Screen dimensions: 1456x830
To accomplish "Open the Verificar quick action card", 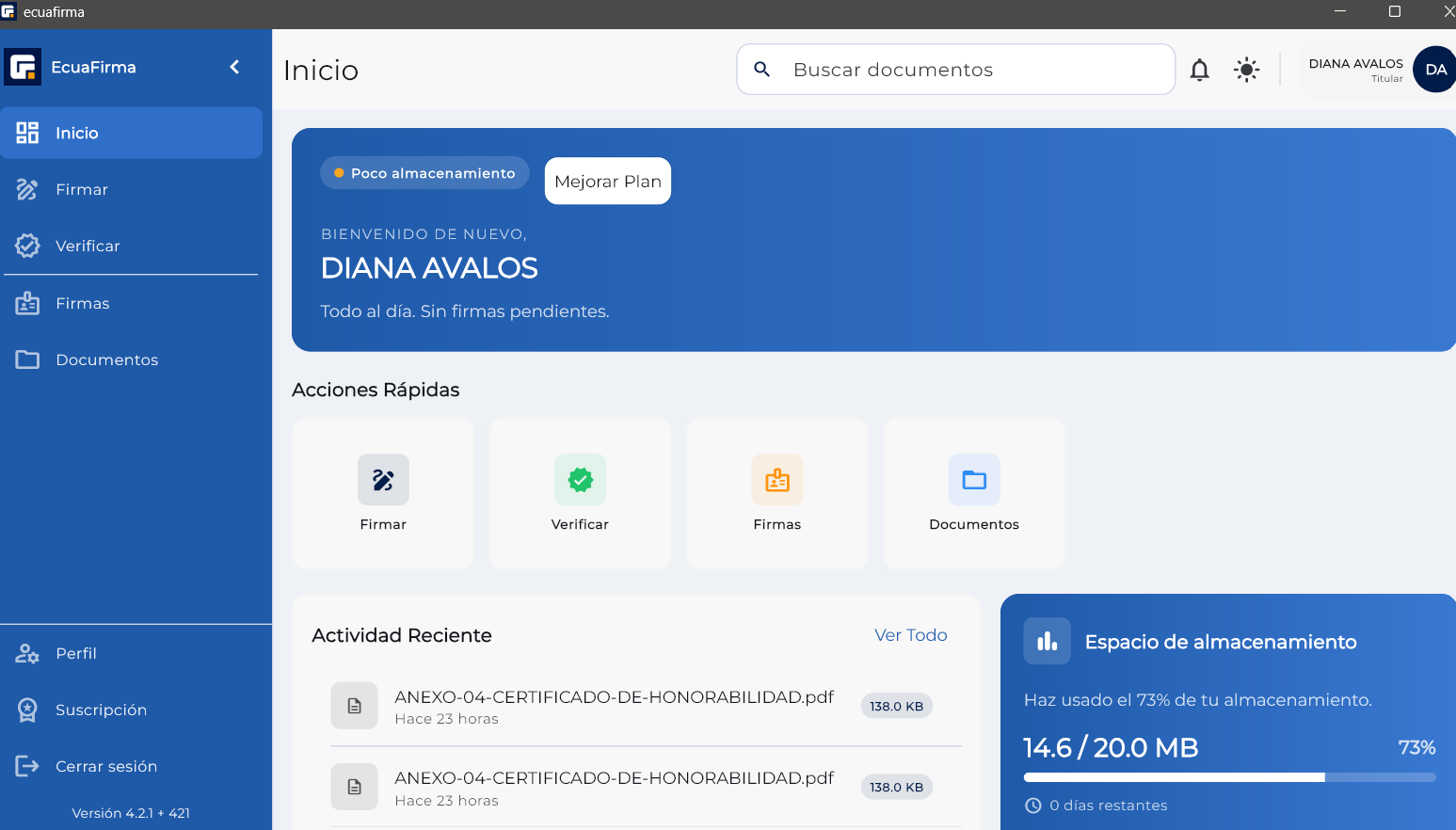I will tap(580, 494).
